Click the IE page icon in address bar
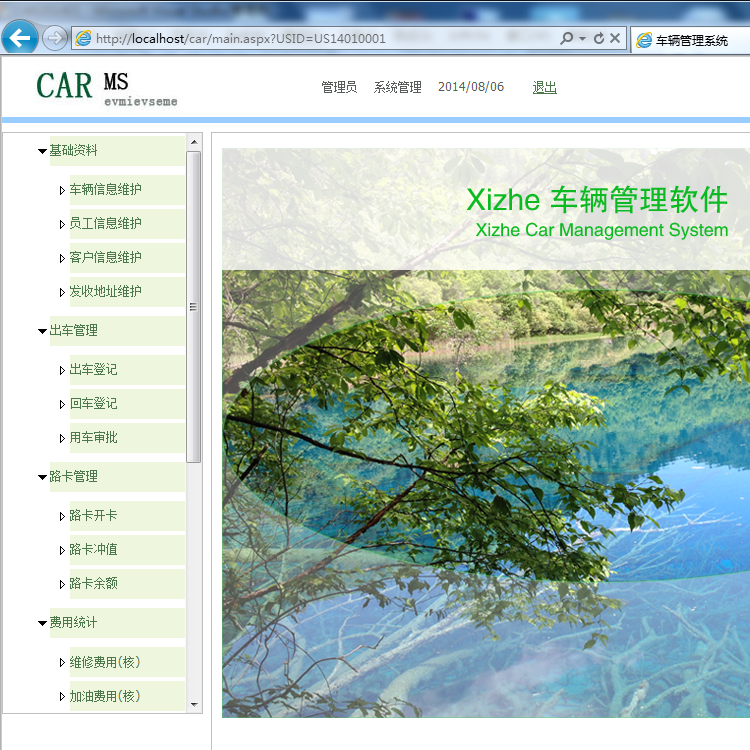Image resolution: width=750 pixels, height=750 pixels. (x=83, y=38)
